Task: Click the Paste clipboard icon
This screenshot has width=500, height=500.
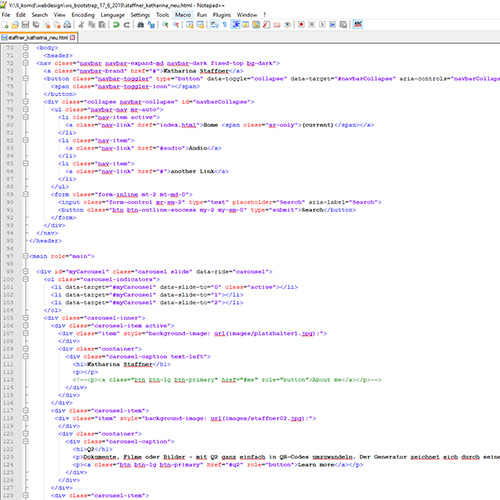Action: click(x=102, y=25)
